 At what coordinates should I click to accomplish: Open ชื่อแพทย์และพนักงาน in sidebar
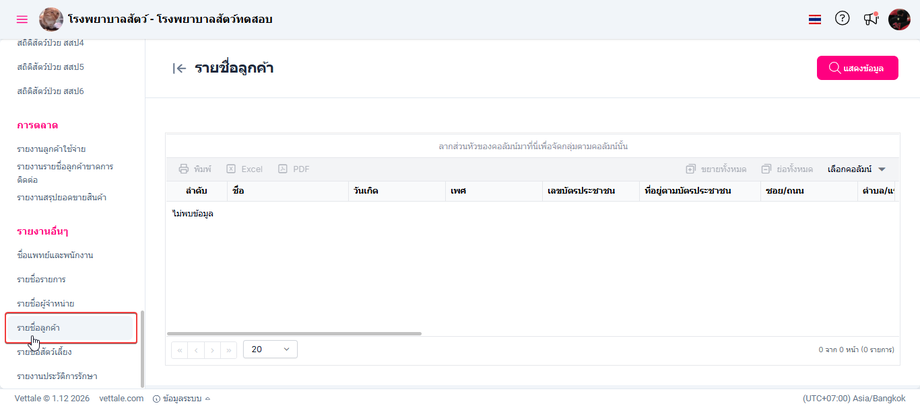pos(55,255)
